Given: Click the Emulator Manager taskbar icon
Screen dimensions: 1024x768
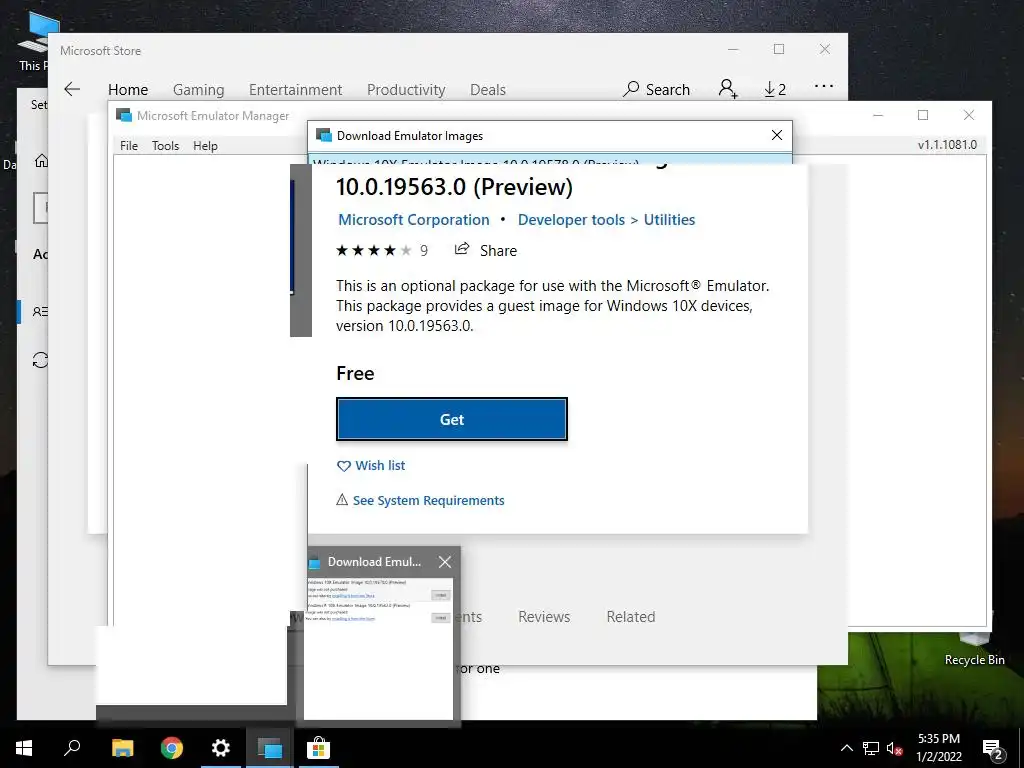Looking at the screenshot, I should (x=270, y=748).
